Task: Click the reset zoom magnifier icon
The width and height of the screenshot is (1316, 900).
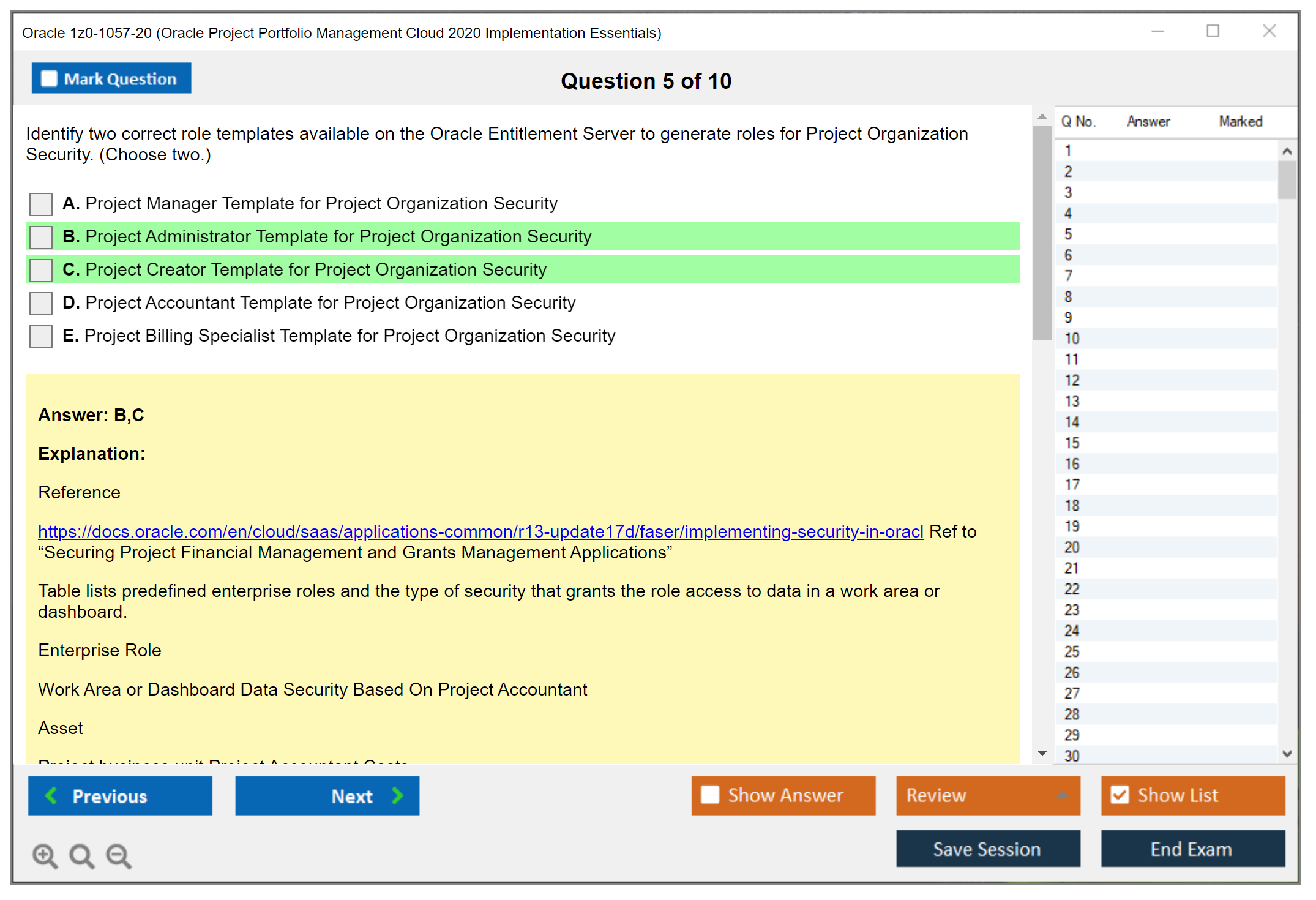Action: (x=81, y=855)
